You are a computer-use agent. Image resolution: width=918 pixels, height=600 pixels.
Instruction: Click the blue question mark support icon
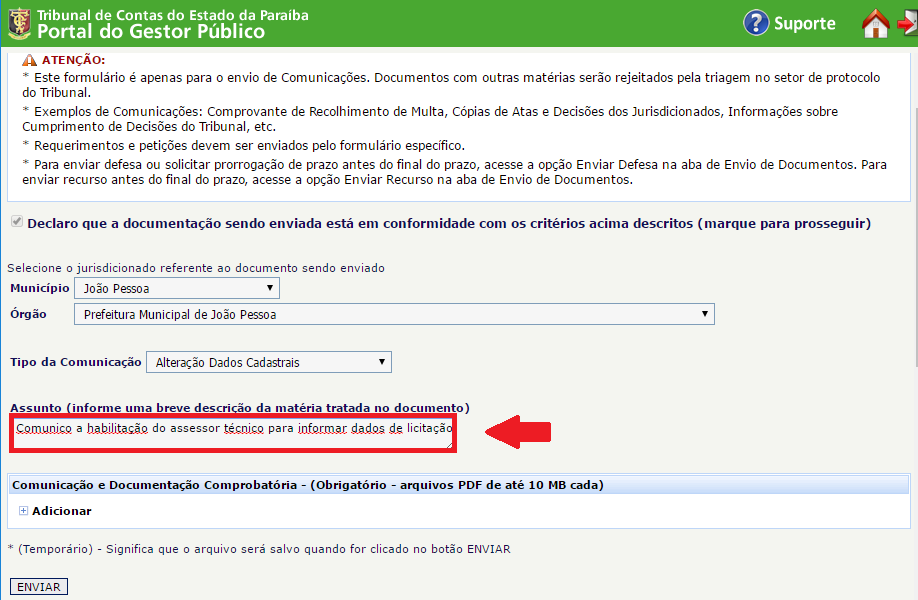(756, 23)
